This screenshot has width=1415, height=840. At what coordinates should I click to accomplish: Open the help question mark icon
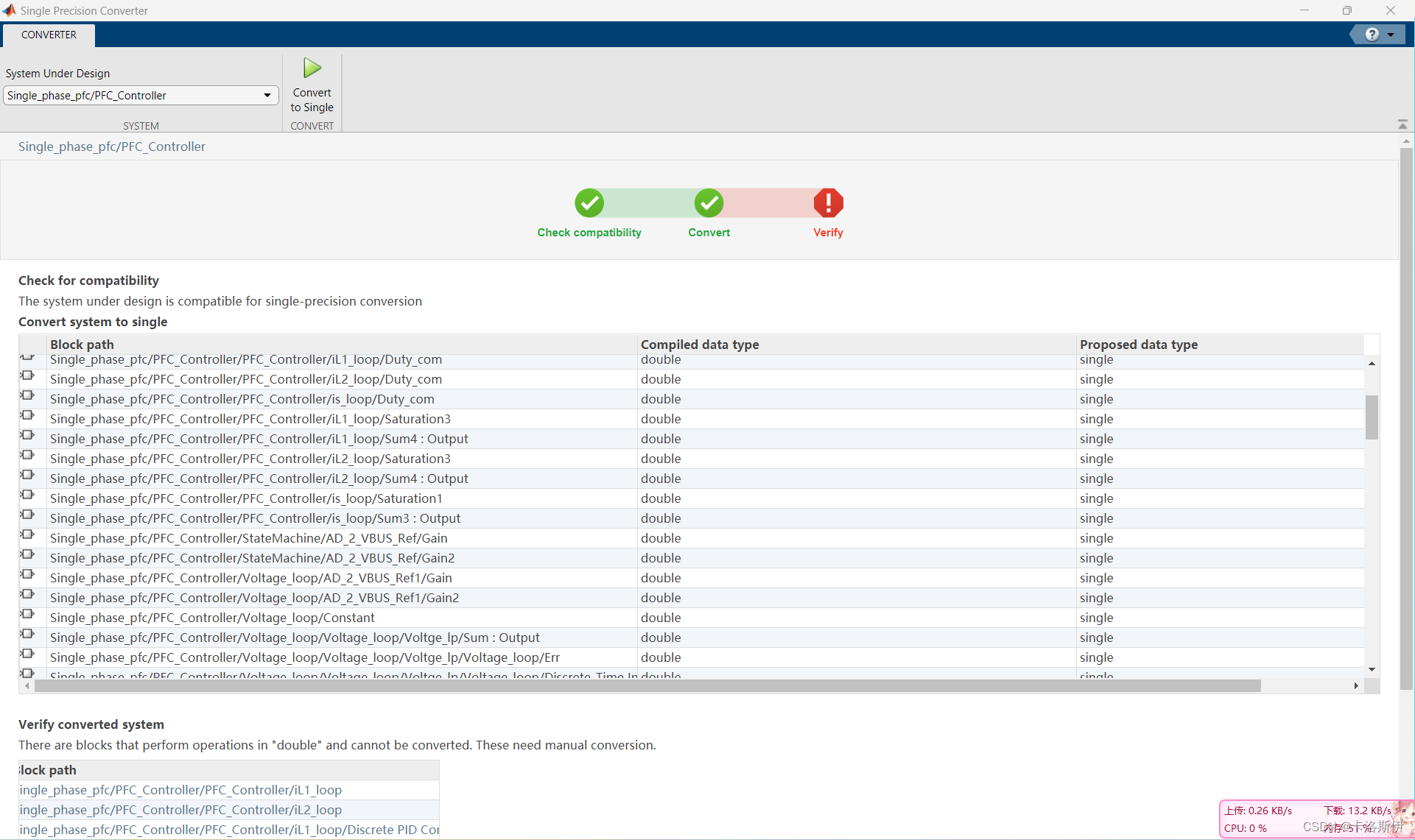(x=1372, y=35)
